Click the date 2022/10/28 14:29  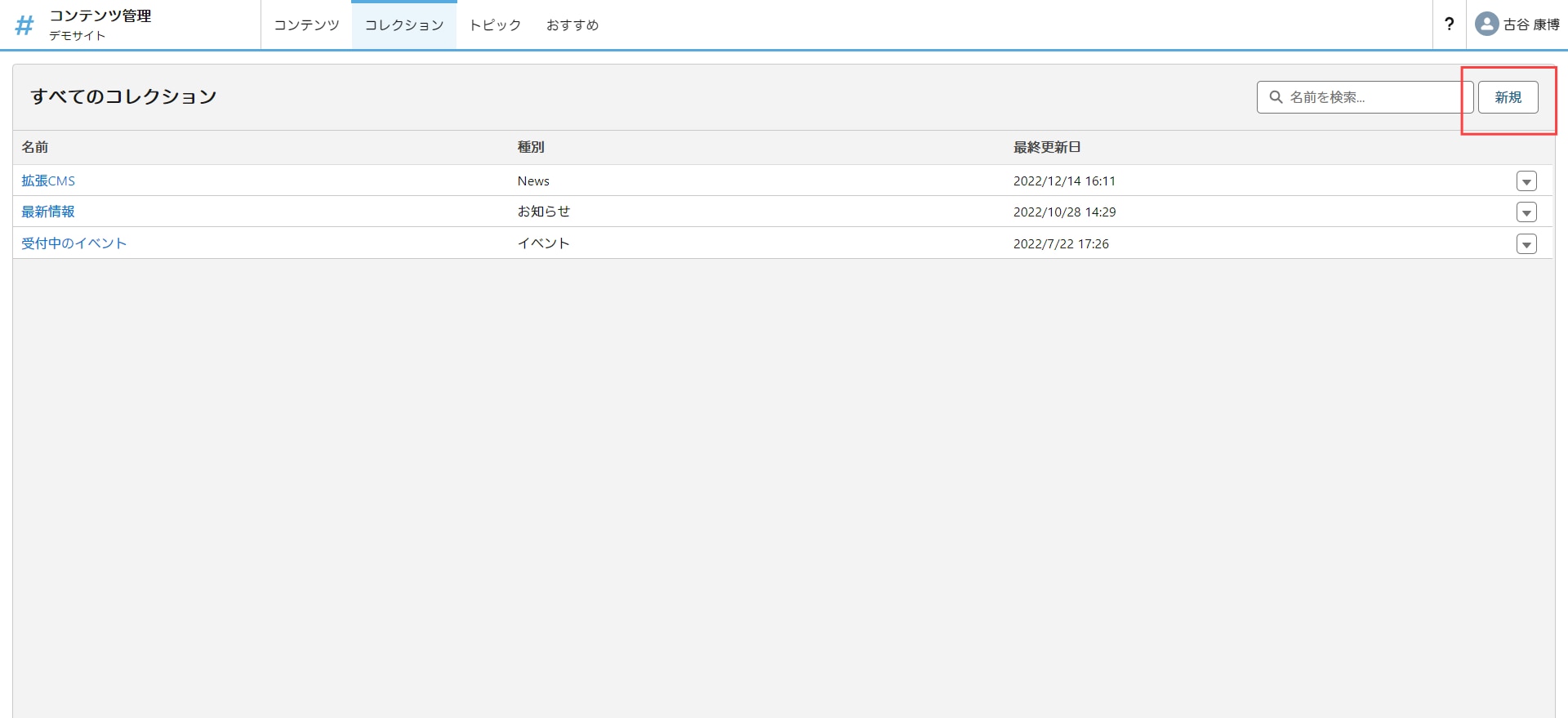point(1064,212)
